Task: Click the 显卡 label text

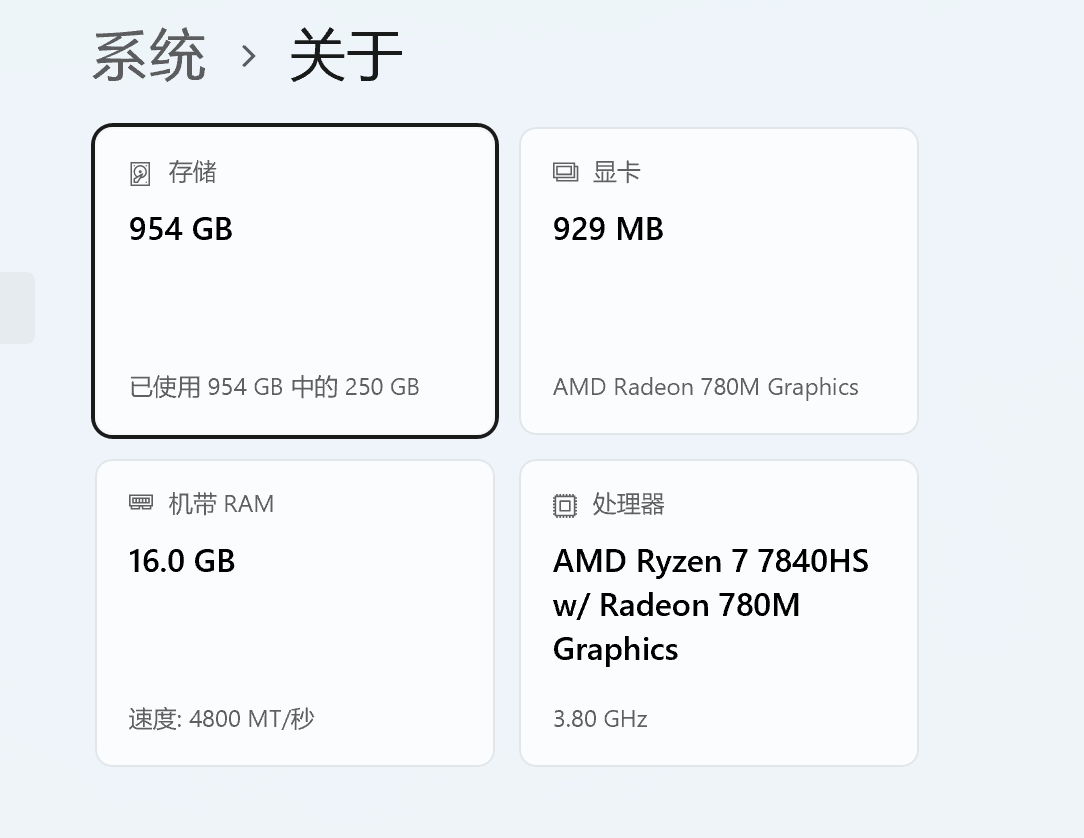Action: (x=617, y=172)
